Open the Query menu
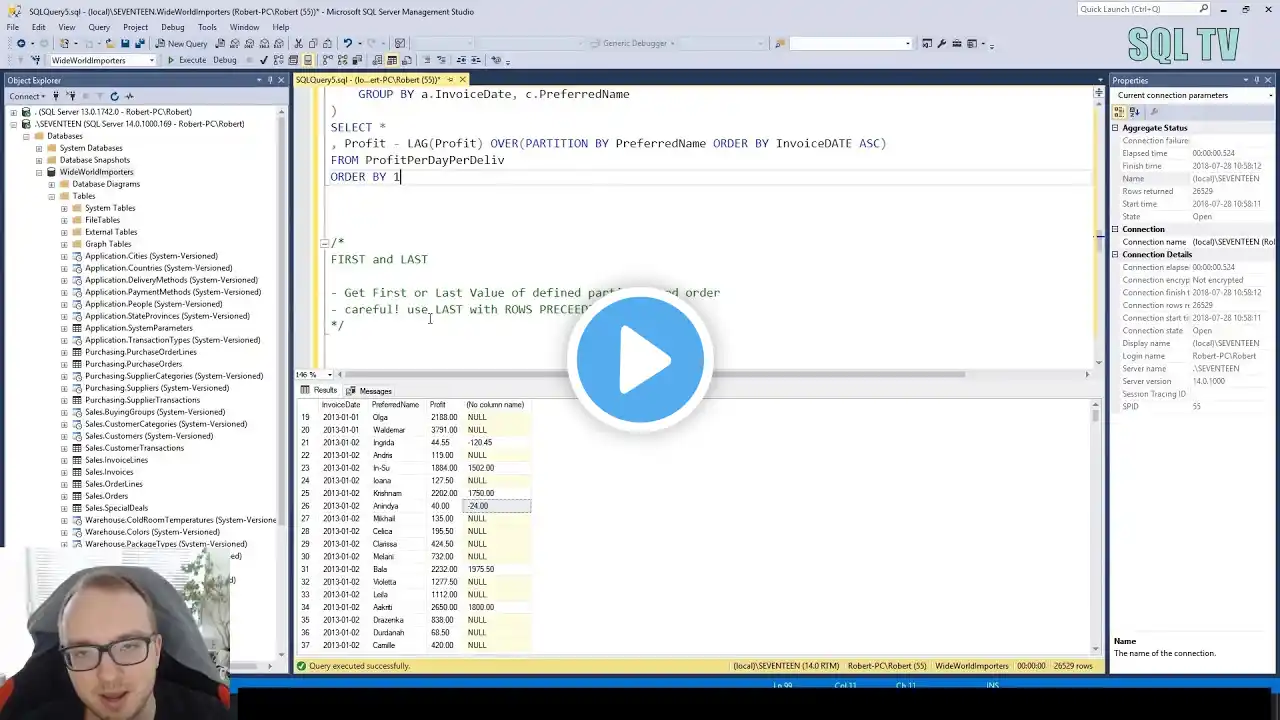Image resolution: width=1280 pixels, height=720 pixels. coord(99,27)
